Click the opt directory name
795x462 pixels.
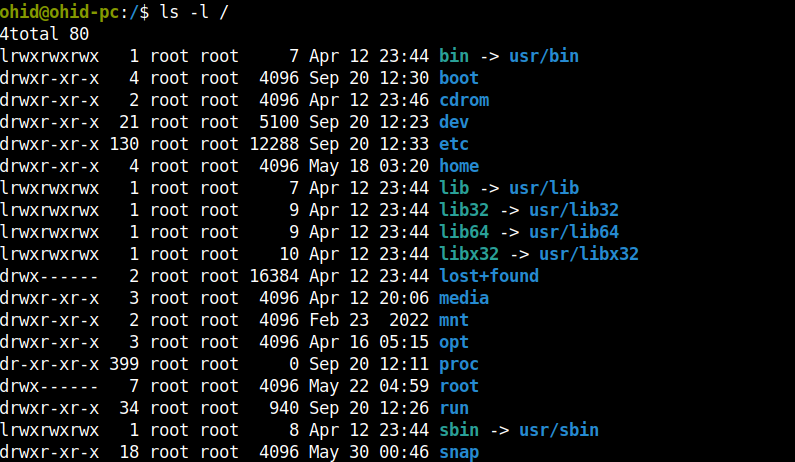tap(454, 342)
